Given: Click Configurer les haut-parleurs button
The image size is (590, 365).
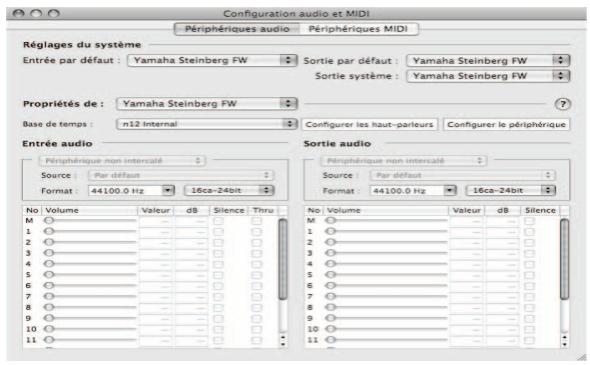Looking at the screenshot, I should tap(370, 125).
